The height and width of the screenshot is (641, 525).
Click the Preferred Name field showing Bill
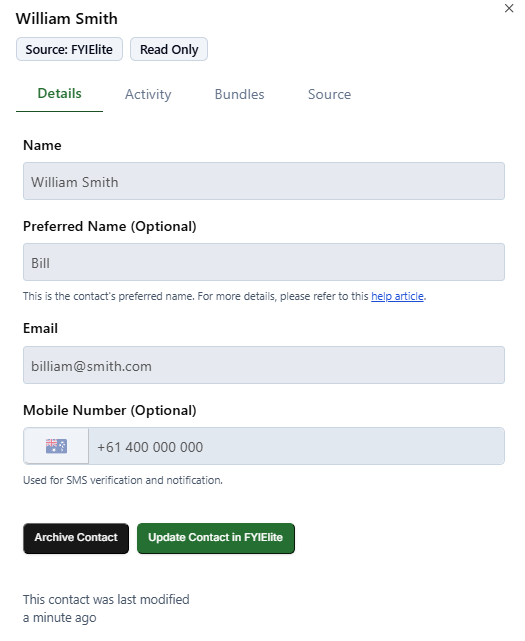[x=264, y=262]
